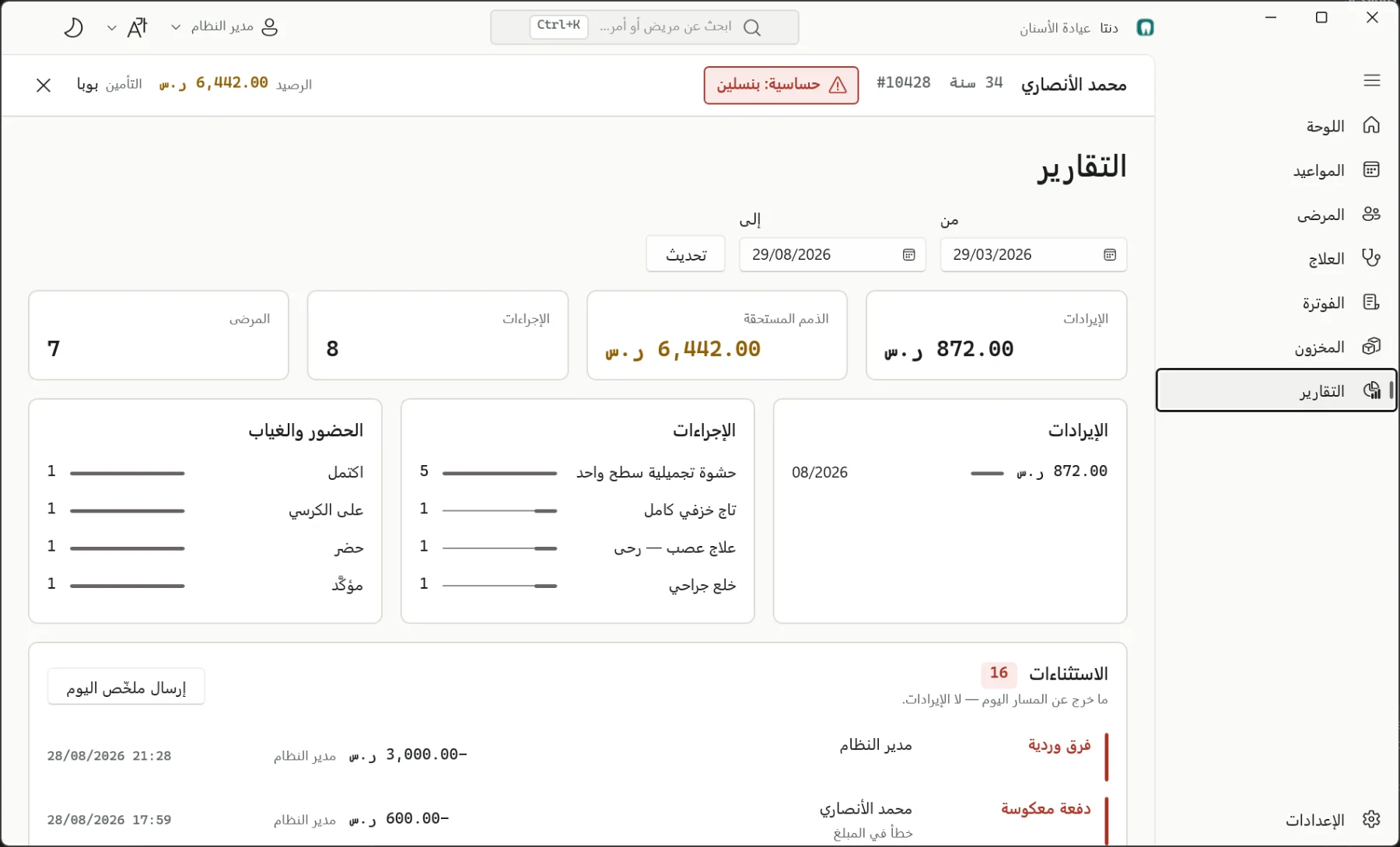1400x847 pixels.
Task: Click the home icon for اللوحة
Action: click(x=1371, y=125)
